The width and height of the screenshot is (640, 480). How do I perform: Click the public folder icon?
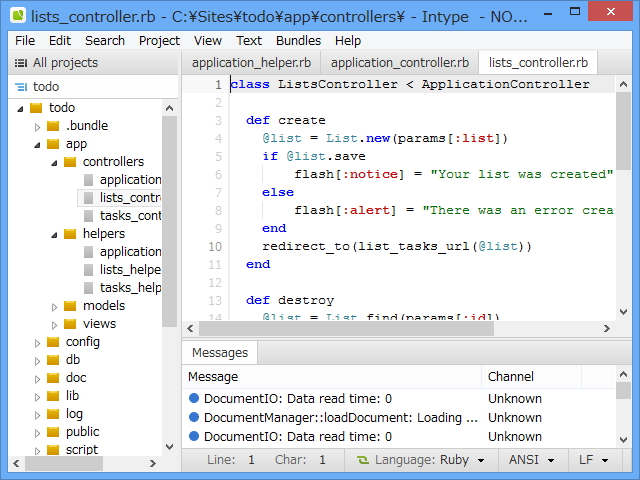(53, 431)
